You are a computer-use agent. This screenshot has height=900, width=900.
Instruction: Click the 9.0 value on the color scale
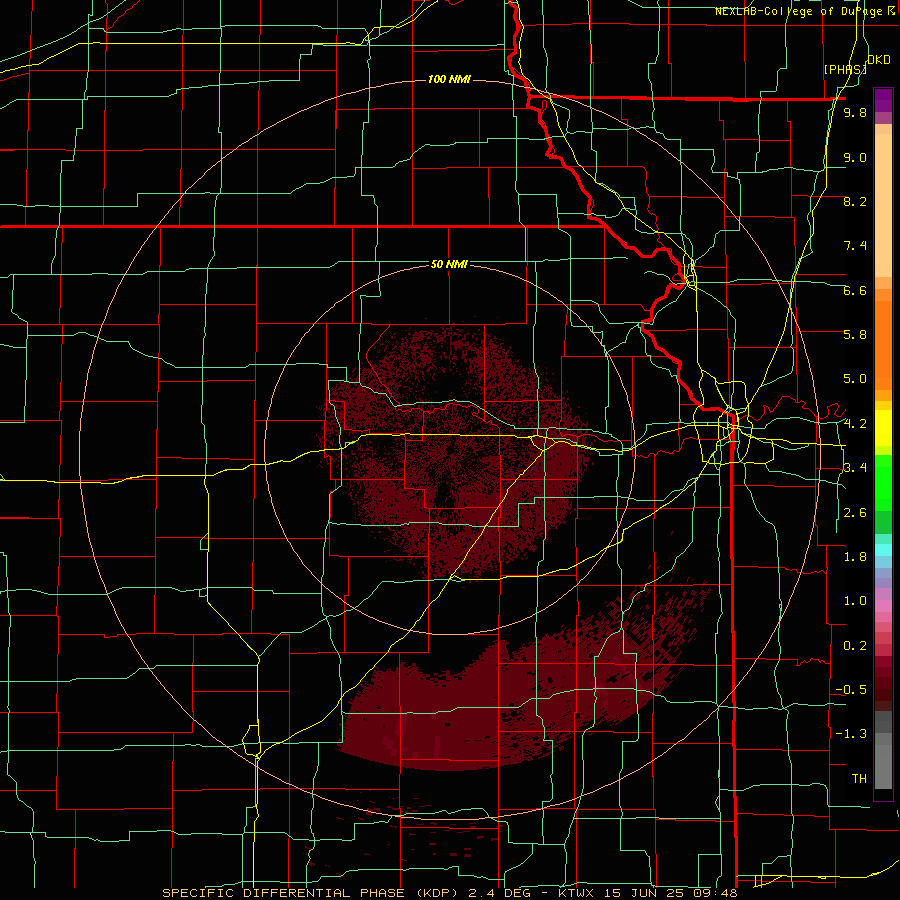click(855, 157)
